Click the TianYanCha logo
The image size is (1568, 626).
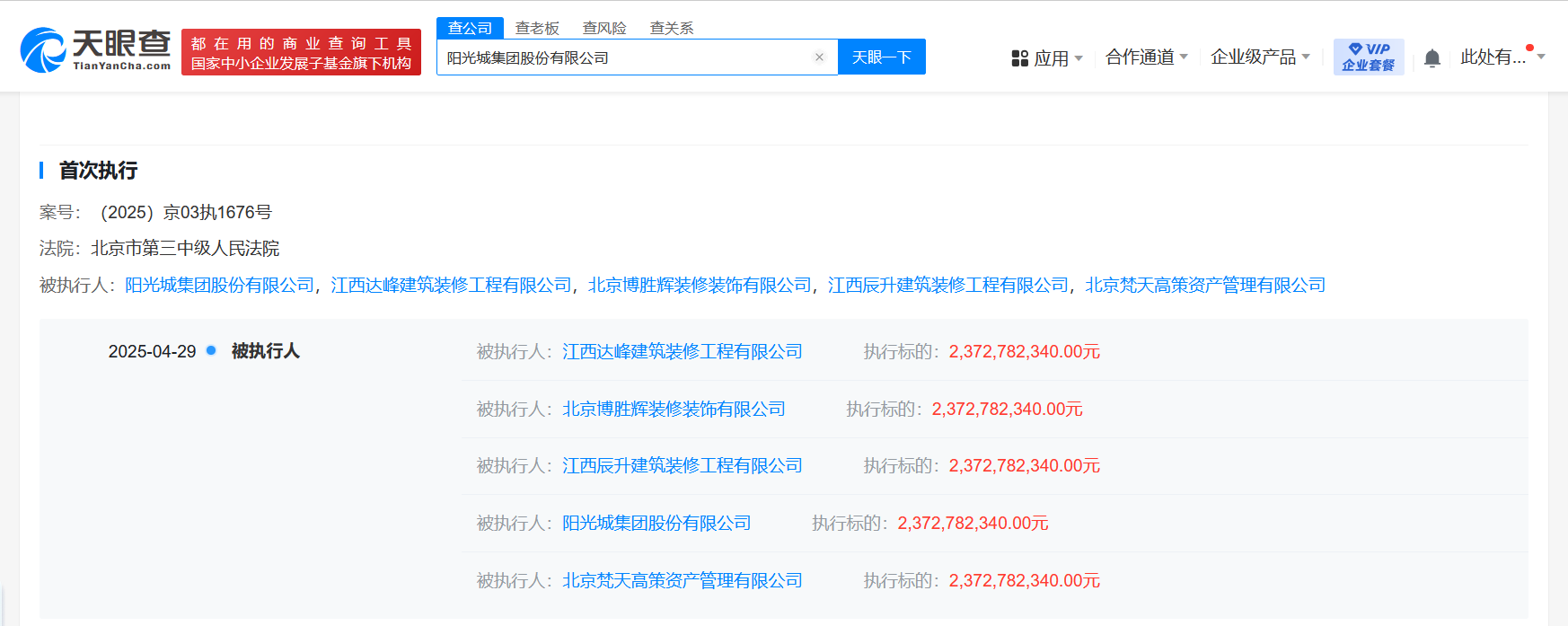[95, 50]
